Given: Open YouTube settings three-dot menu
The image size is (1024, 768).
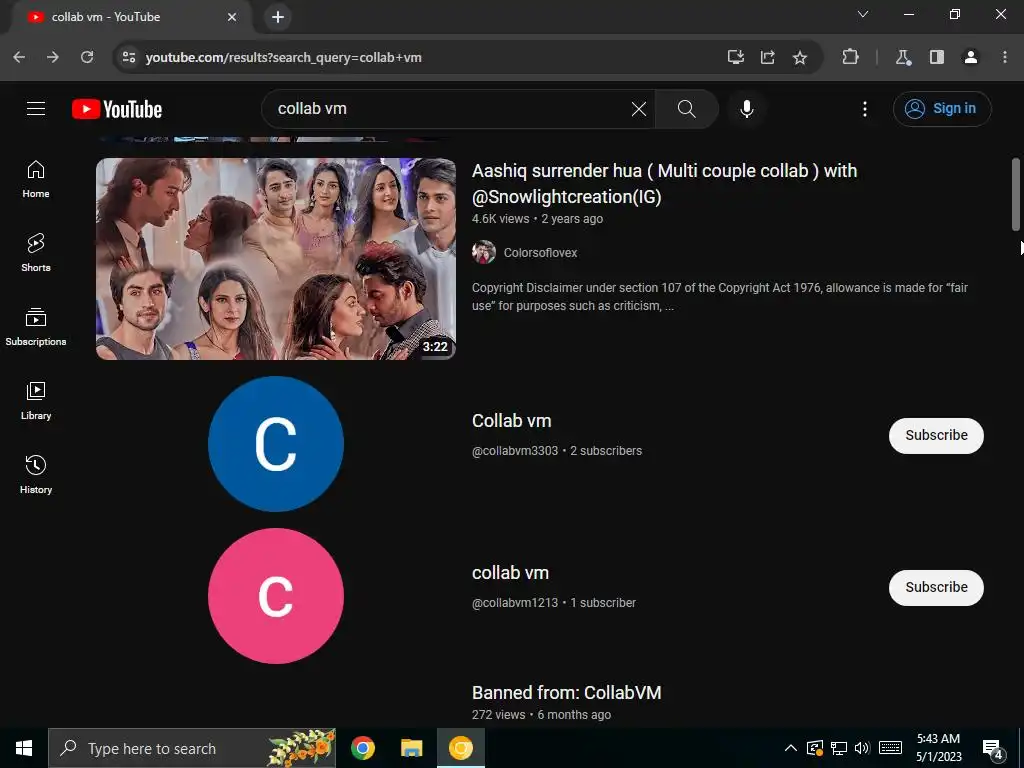Looking at the screenshot, I should (x=865, y=109).
